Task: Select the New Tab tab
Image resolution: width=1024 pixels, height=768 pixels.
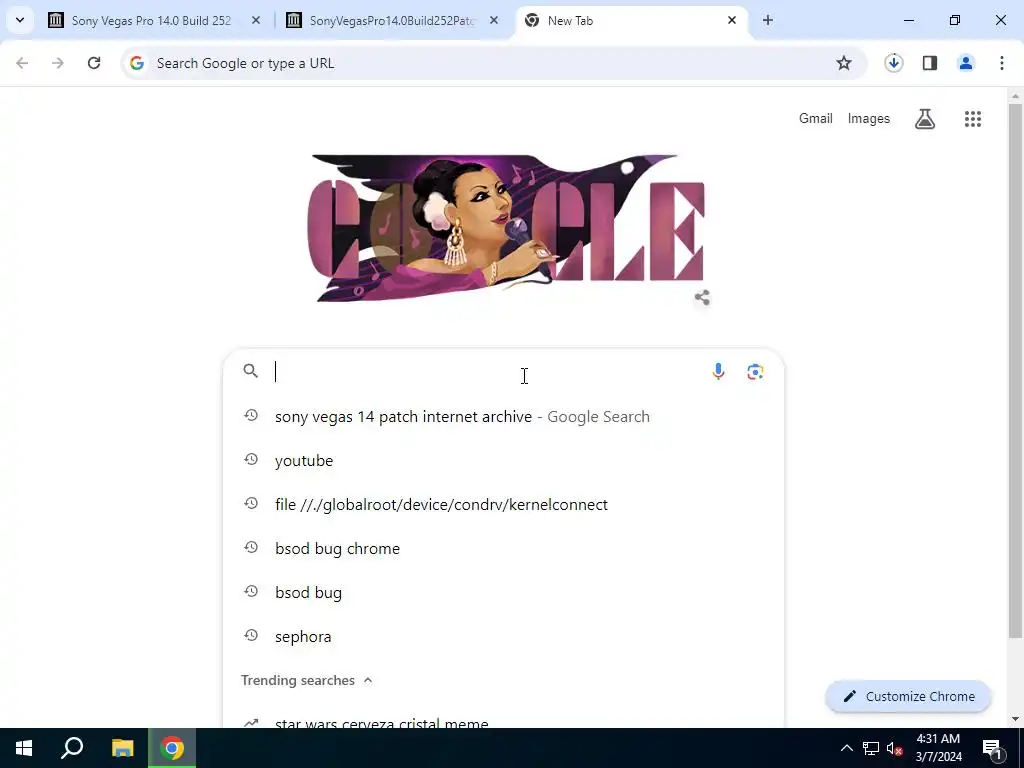Action: (632, 20)
